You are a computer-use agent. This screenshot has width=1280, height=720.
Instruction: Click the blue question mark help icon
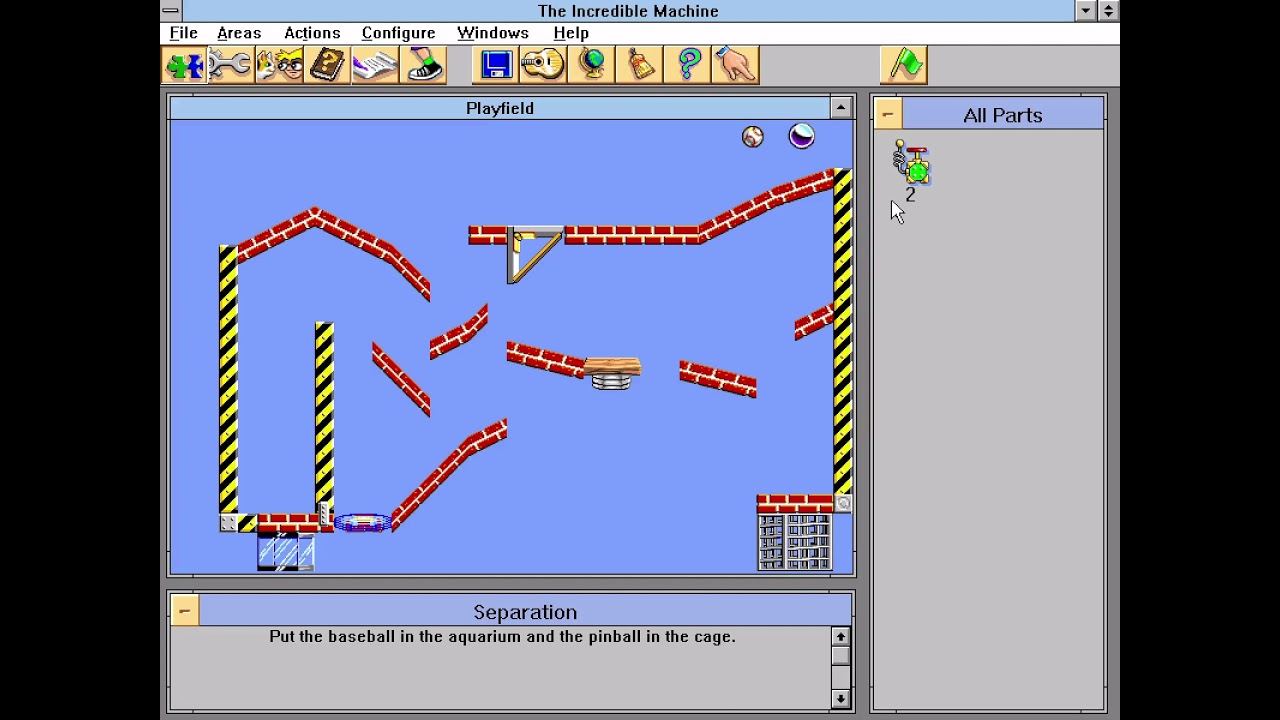(687, 65)
